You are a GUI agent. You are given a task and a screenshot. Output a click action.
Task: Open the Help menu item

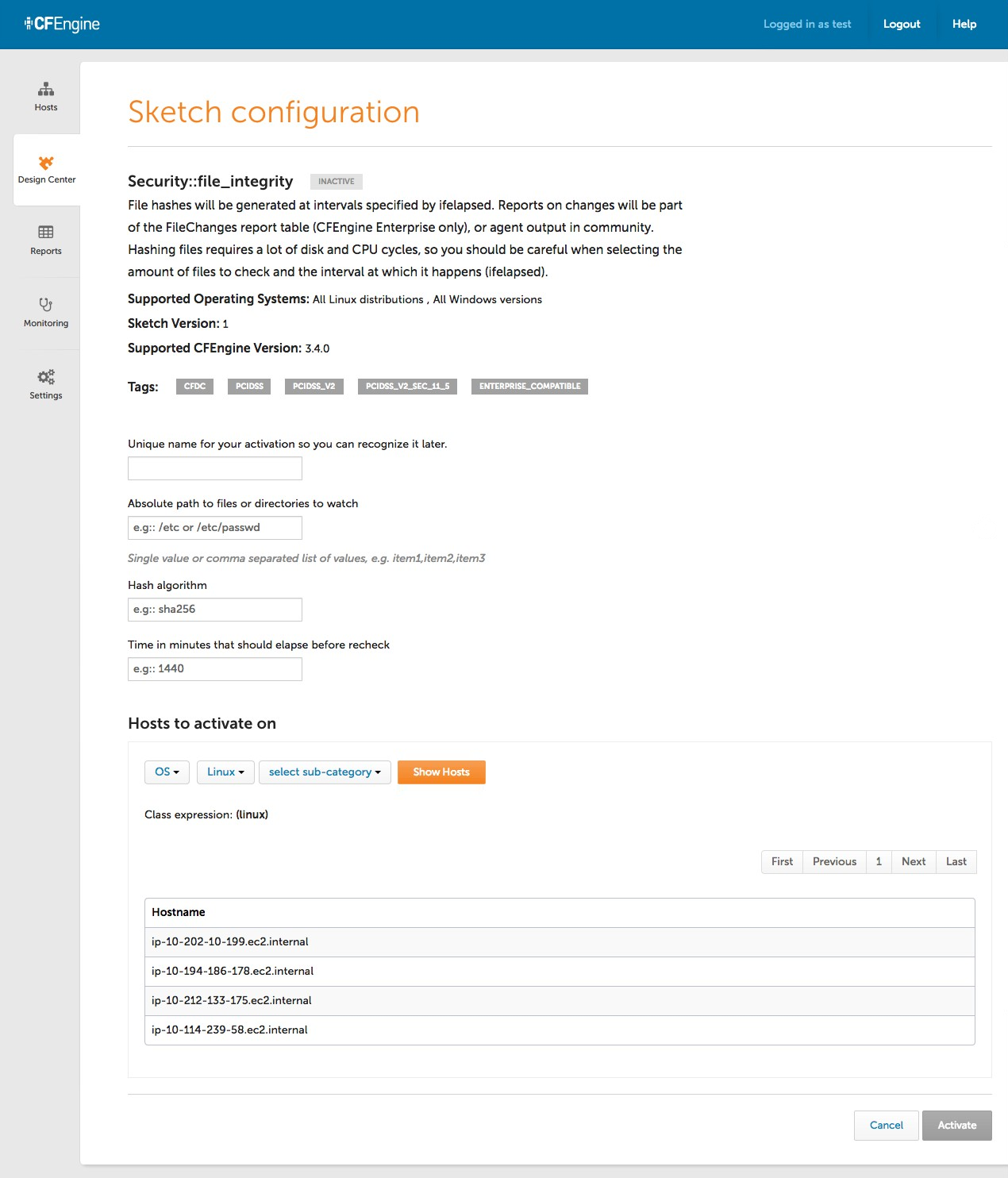coord(964,24)
